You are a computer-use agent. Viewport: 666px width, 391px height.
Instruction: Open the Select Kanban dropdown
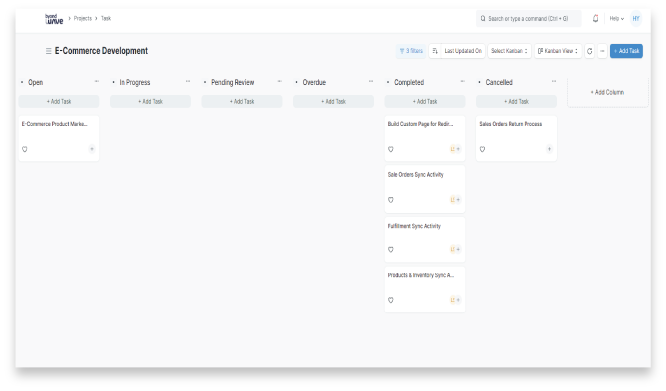point(509,51)
